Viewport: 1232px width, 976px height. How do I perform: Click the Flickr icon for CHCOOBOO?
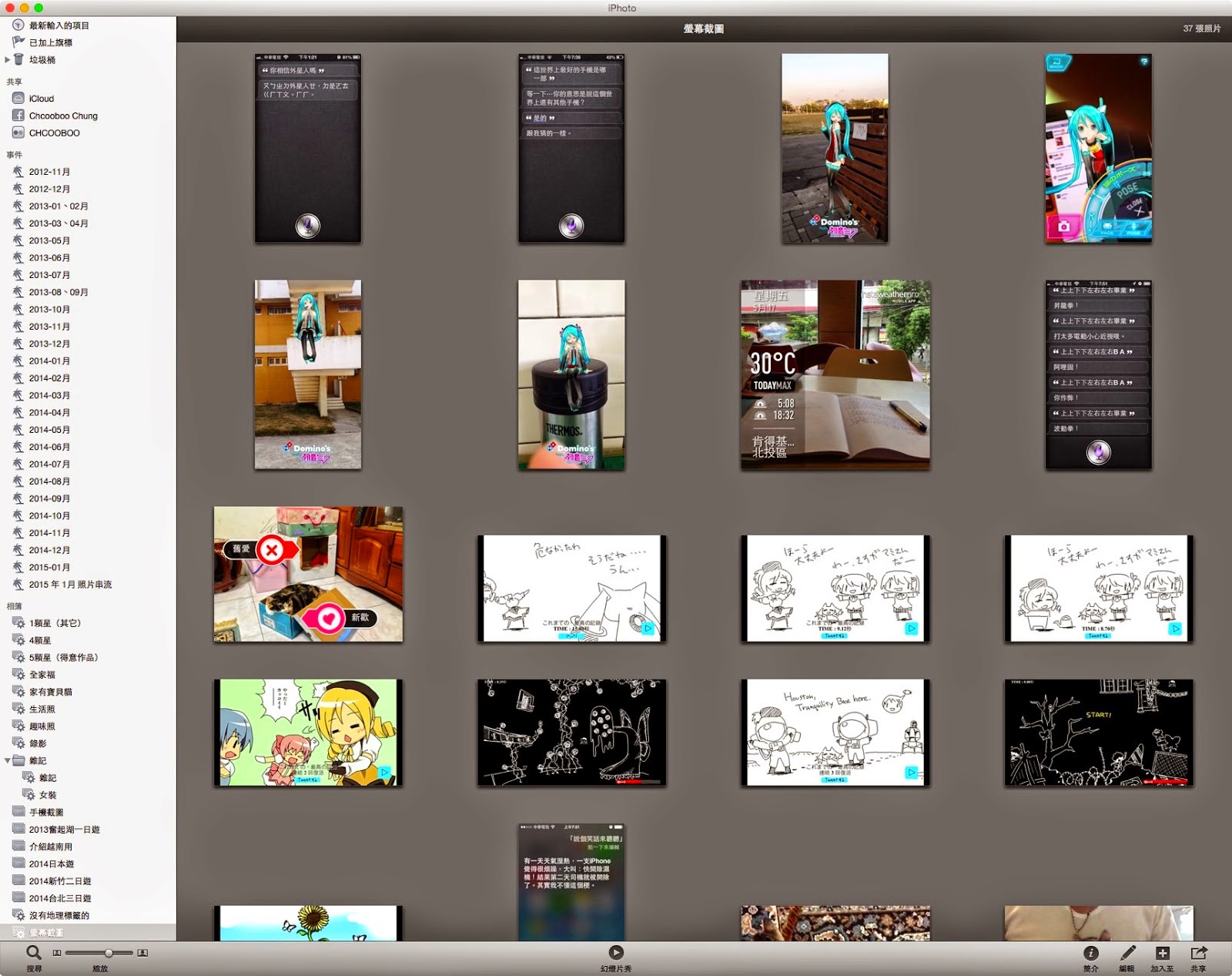[x=18, y=132]
